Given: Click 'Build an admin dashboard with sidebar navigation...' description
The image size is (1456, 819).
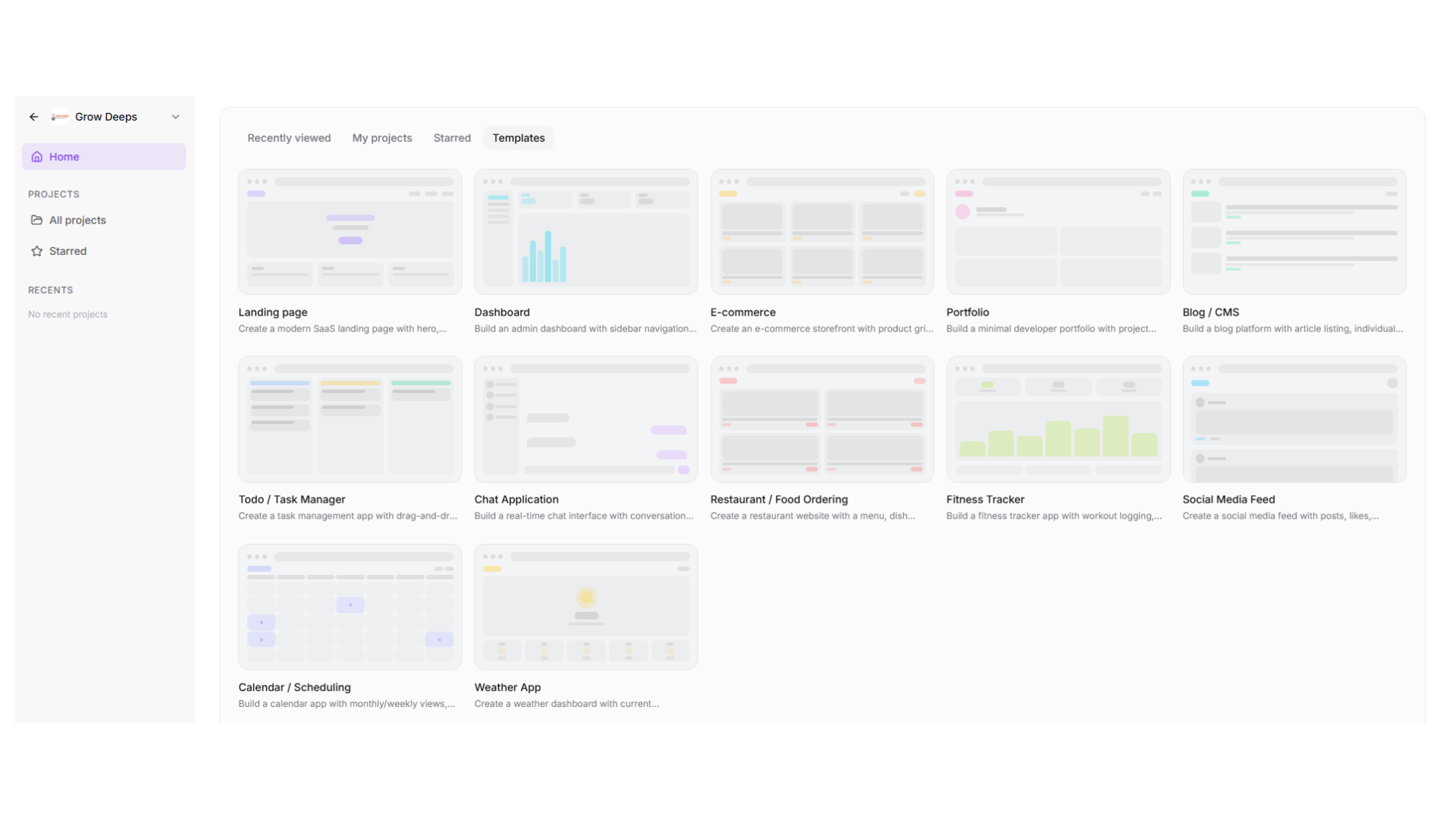Looking at the screenshot, I should point(585,329).
